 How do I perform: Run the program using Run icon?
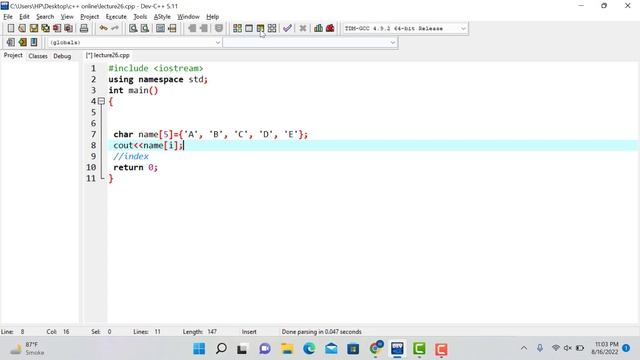(249, 28)
